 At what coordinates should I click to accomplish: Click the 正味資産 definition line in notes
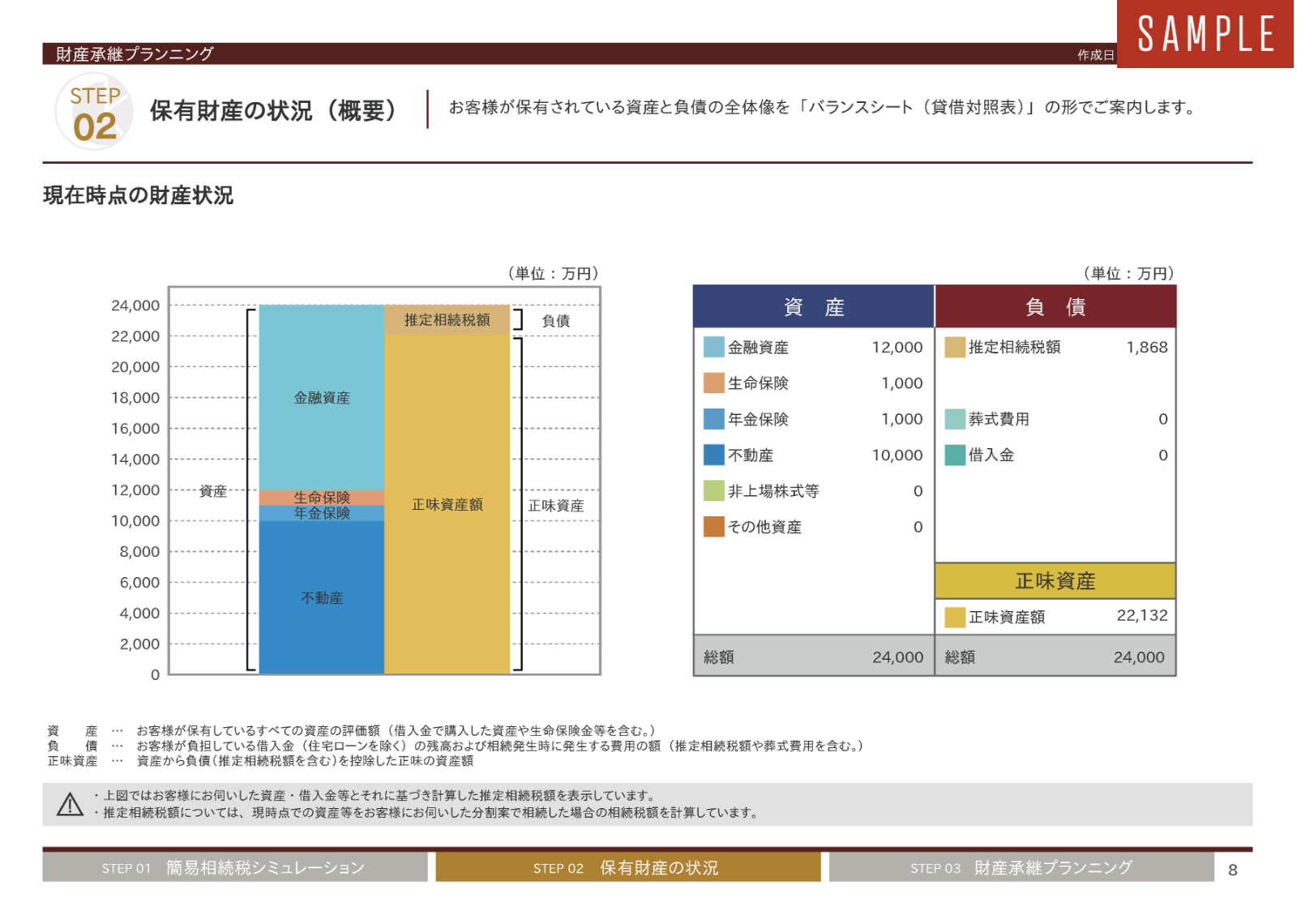pos(260,761)
